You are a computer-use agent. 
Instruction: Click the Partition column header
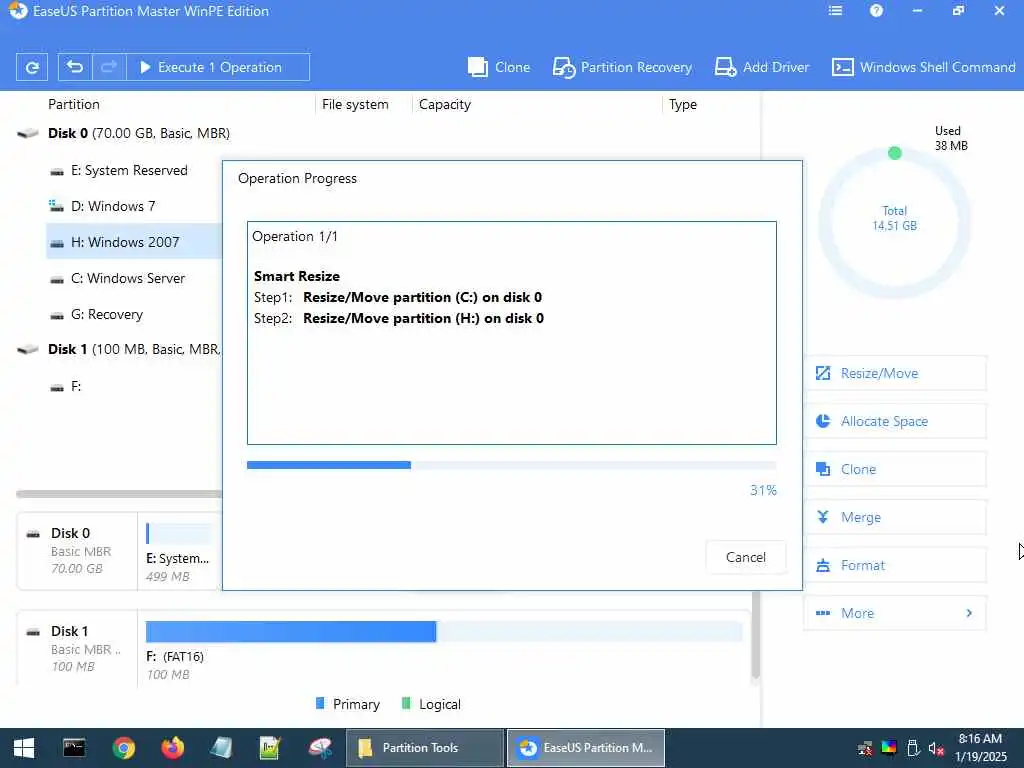click(74, 104)
